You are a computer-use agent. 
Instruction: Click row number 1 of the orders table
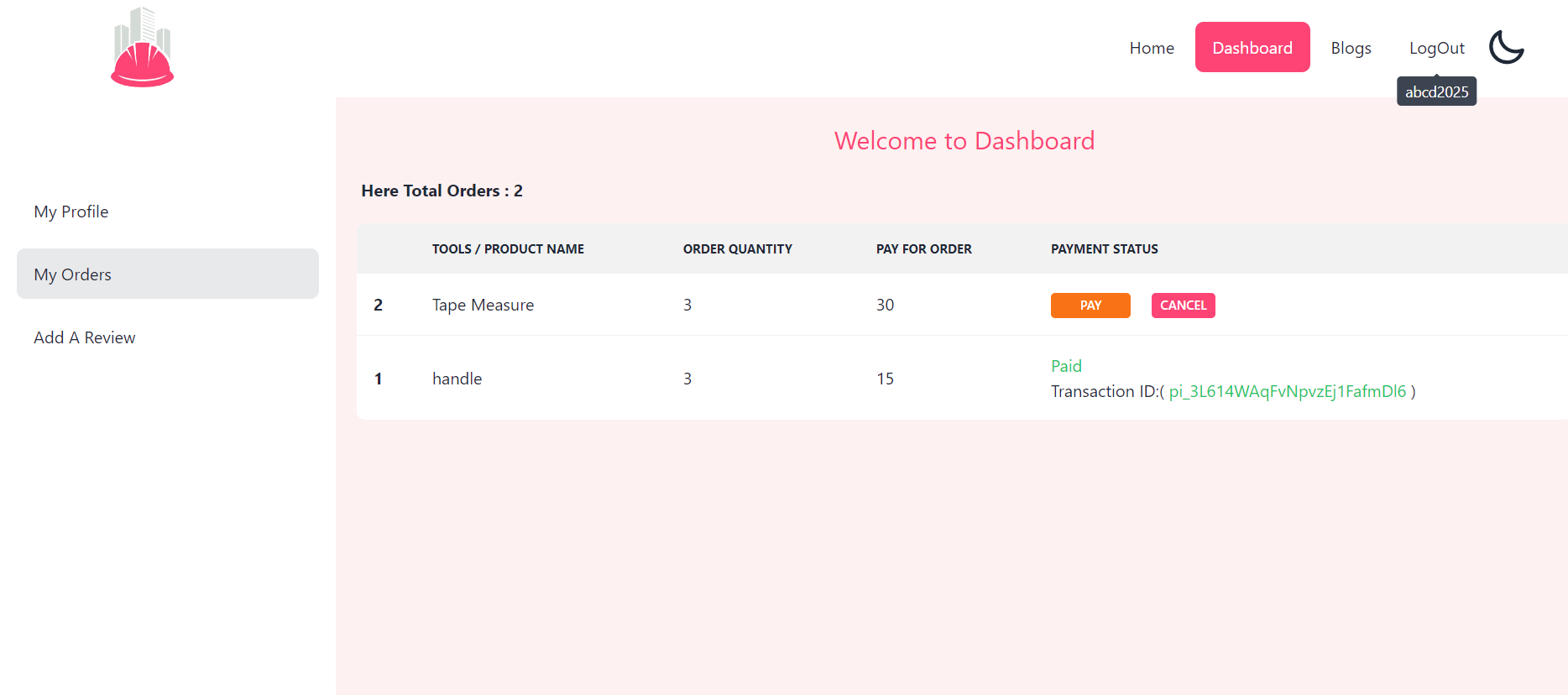[378, 379]
